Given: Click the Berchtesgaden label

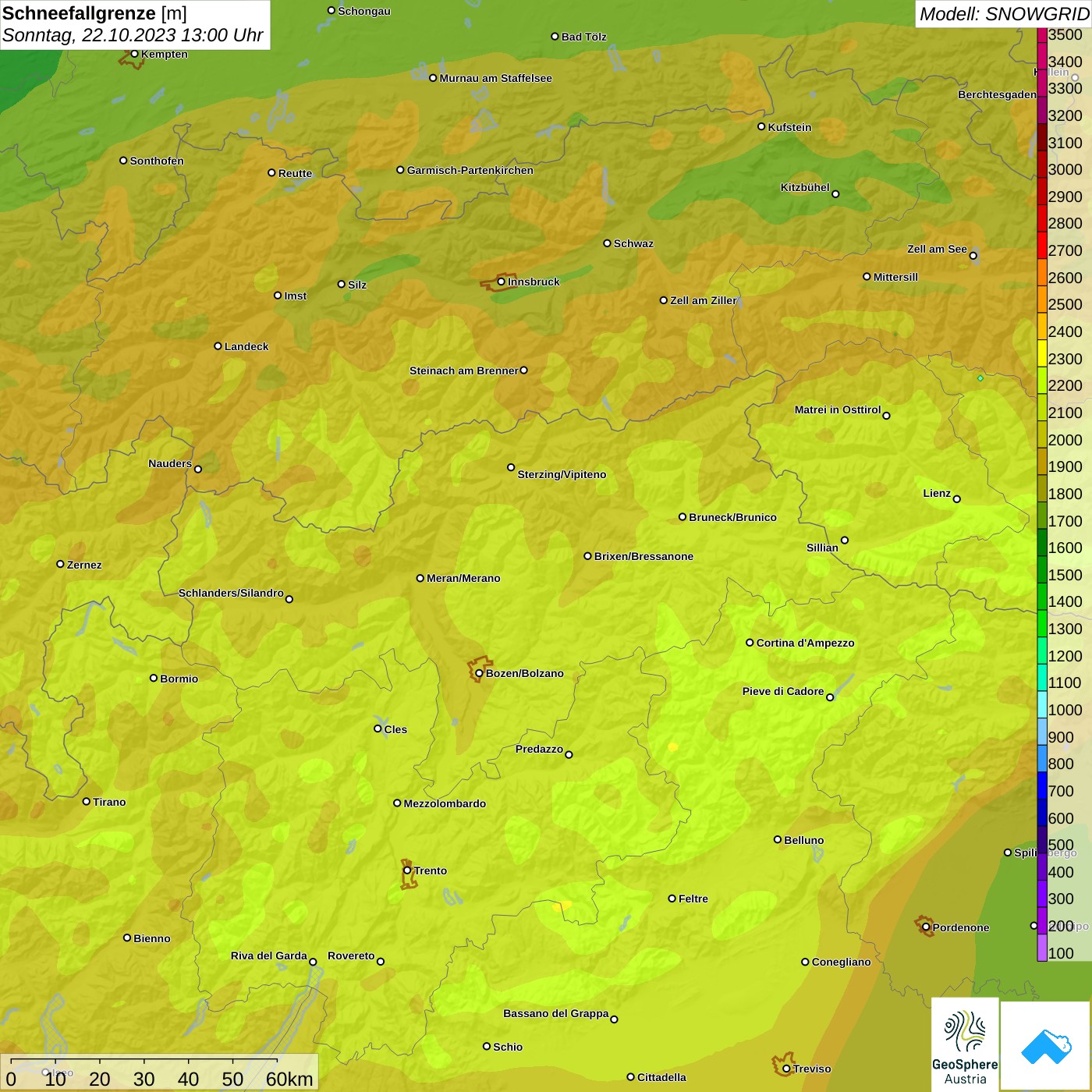Looking at the screenshot, I should click(997, 95).
